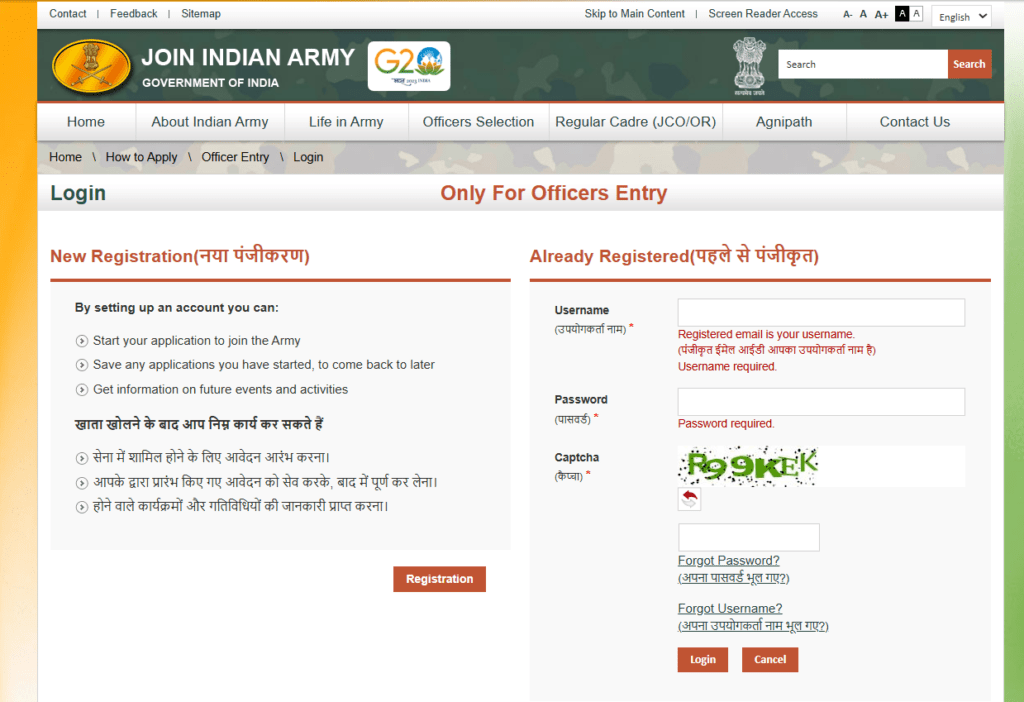Click the Contact link in top bar
This screenshot has height=702, width=1024.
coord(67,14)
